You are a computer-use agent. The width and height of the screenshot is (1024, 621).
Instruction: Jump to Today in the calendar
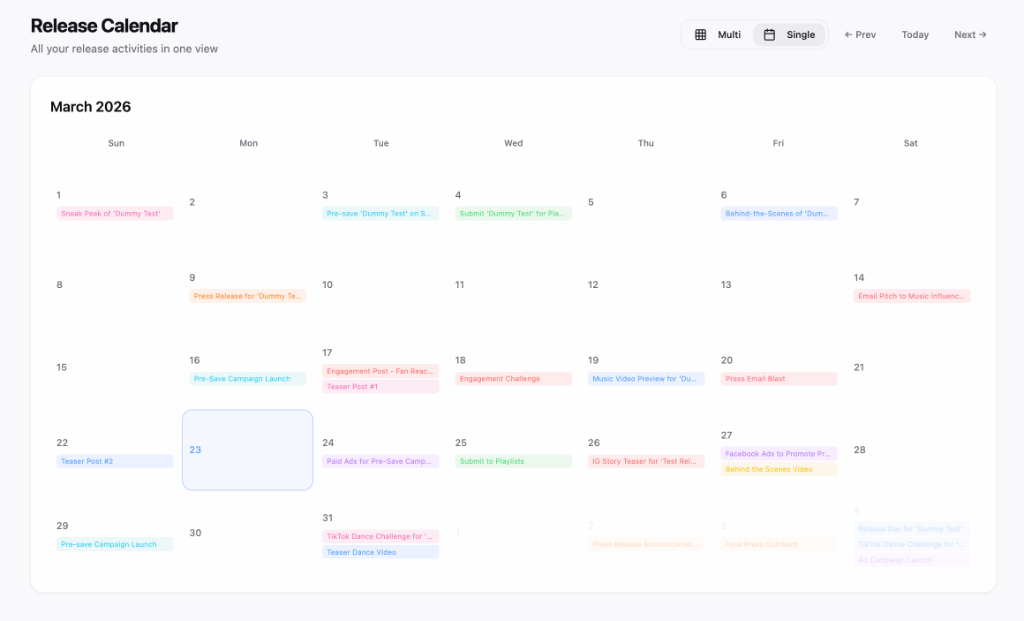tap(915, 35)
